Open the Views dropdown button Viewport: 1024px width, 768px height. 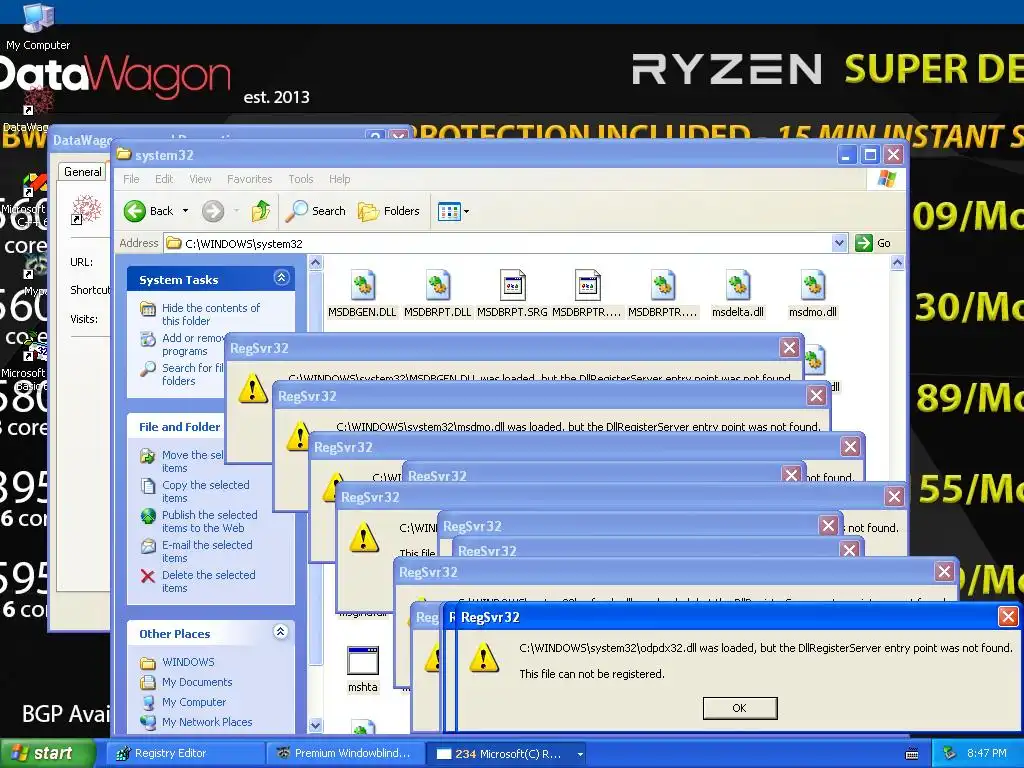pos(454,212)
